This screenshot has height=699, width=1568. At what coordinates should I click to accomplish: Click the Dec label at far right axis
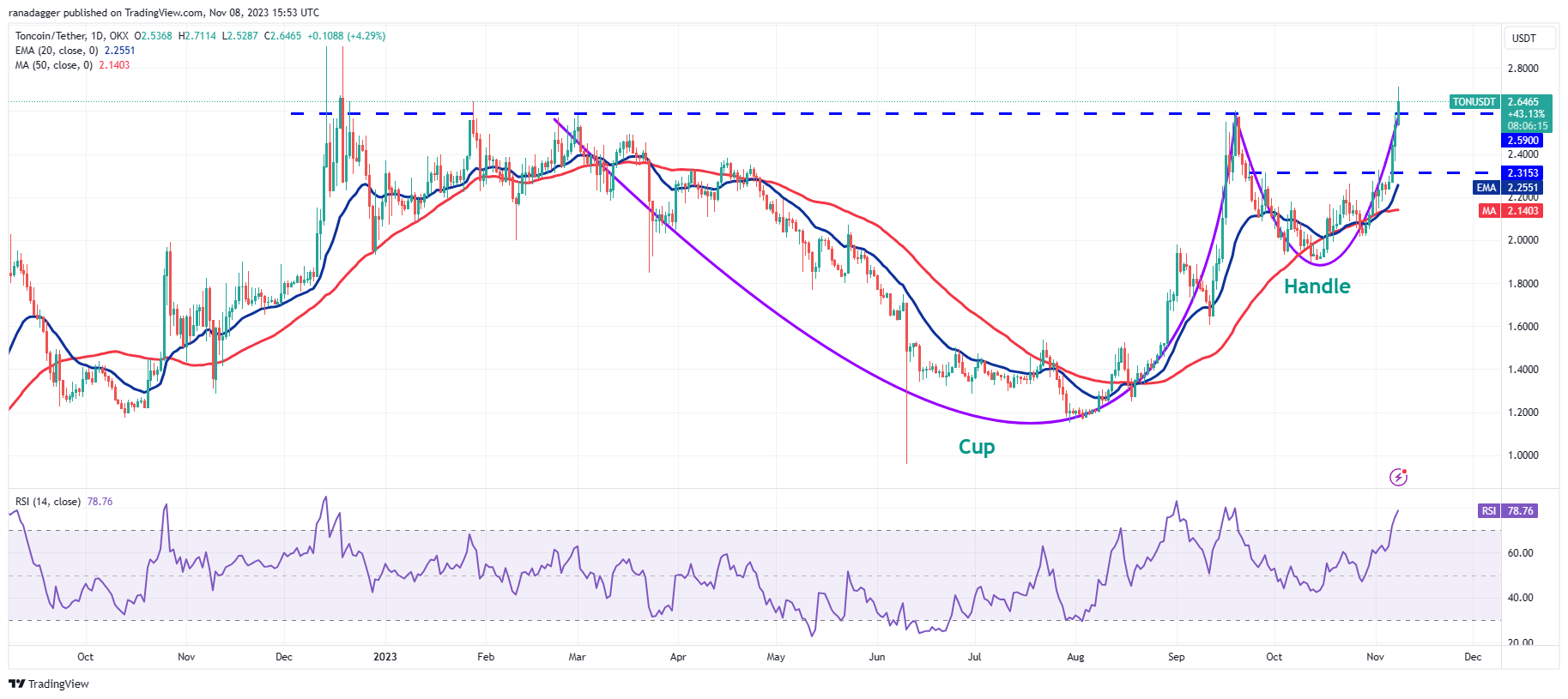point(1473,657)
